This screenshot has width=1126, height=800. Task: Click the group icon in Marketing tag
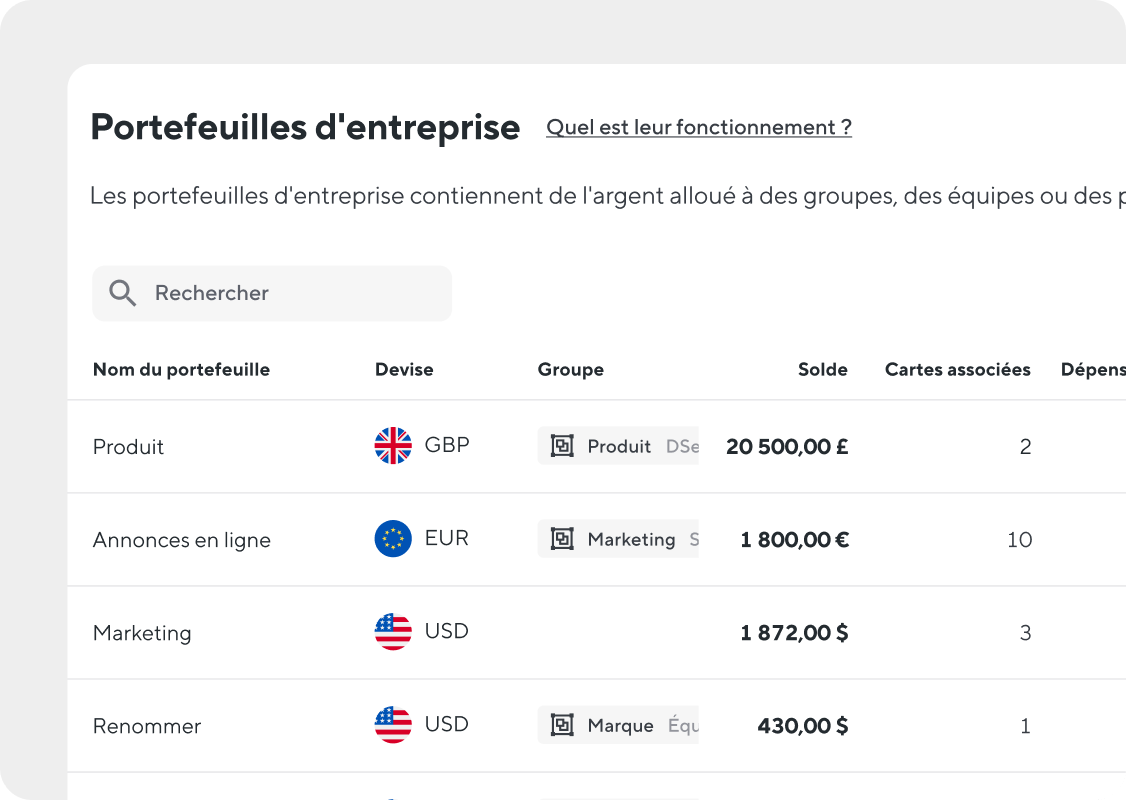563,539
